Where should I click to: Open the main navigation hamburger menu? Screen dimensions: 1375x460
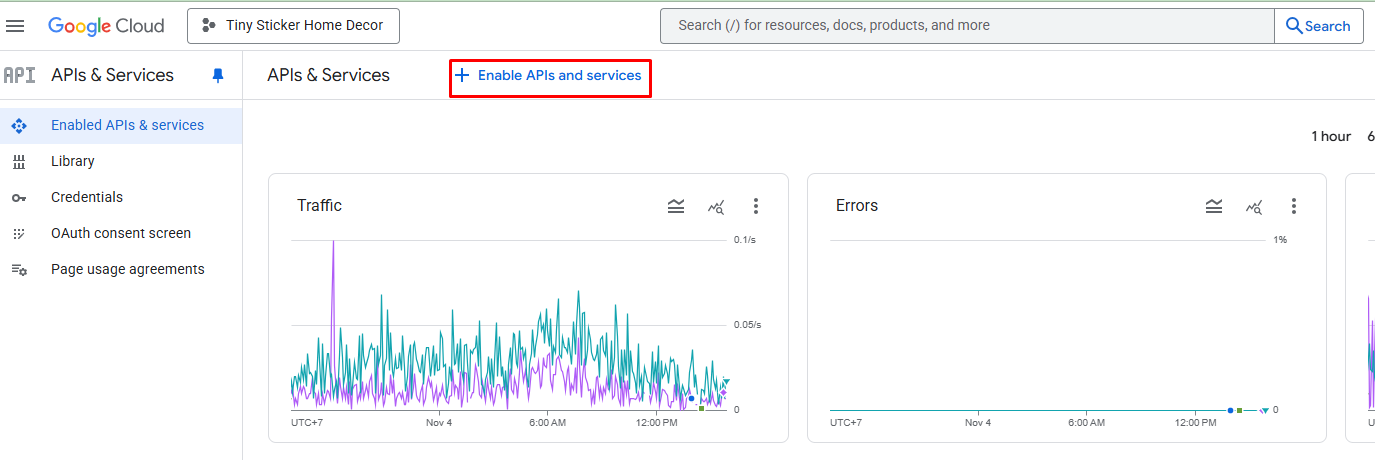tap(16, 26)
